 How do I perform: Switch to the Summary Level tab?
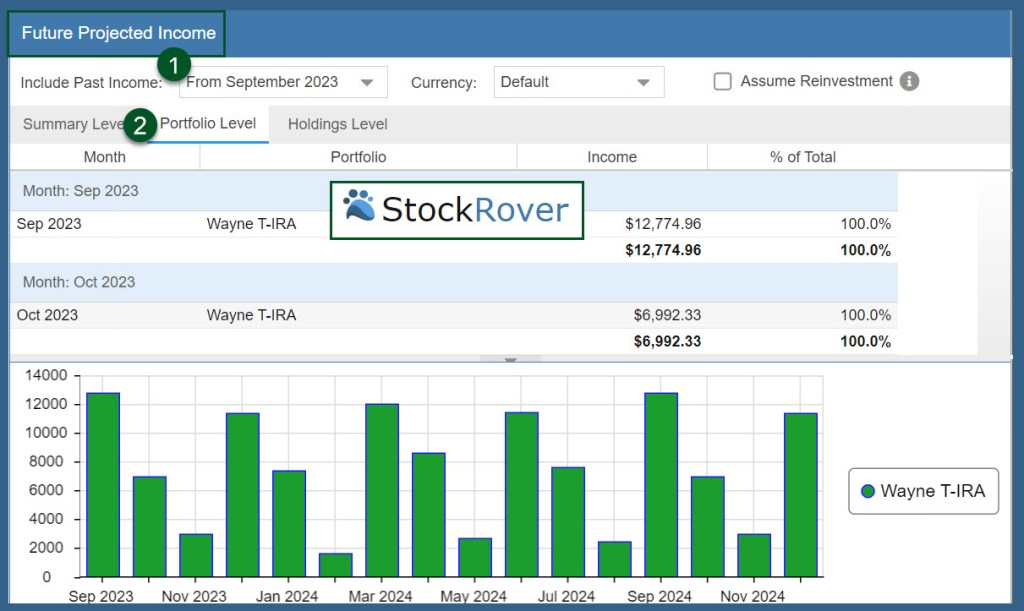[x=70, y=124]
